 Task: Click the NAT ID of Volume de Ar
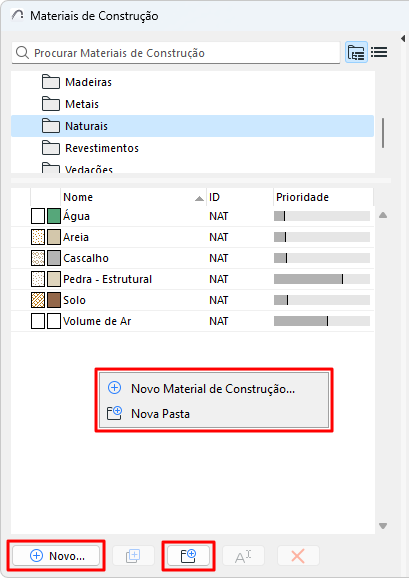tap(219, 321)
